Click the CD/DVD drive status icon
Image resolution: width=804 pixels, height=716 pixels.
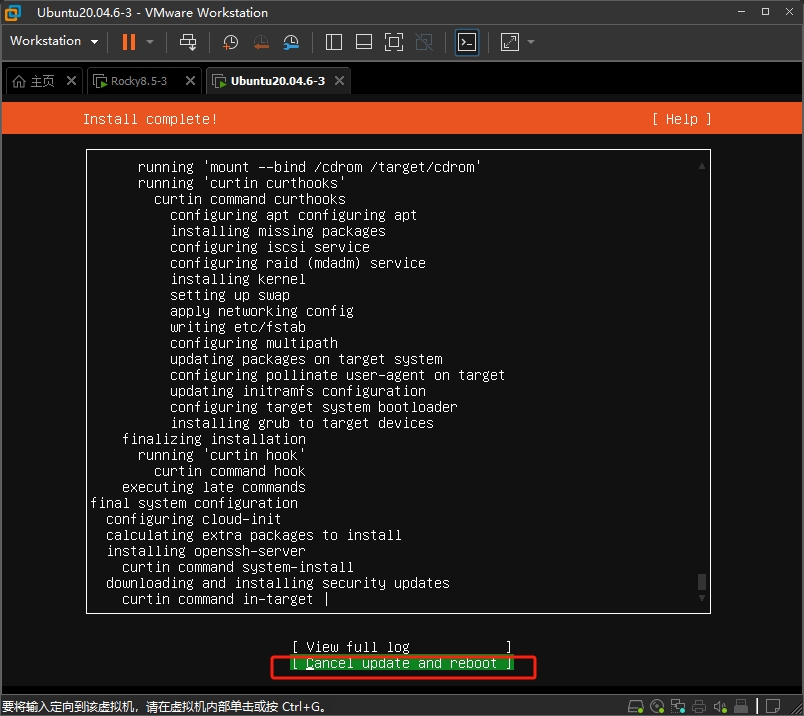(657, 706)
